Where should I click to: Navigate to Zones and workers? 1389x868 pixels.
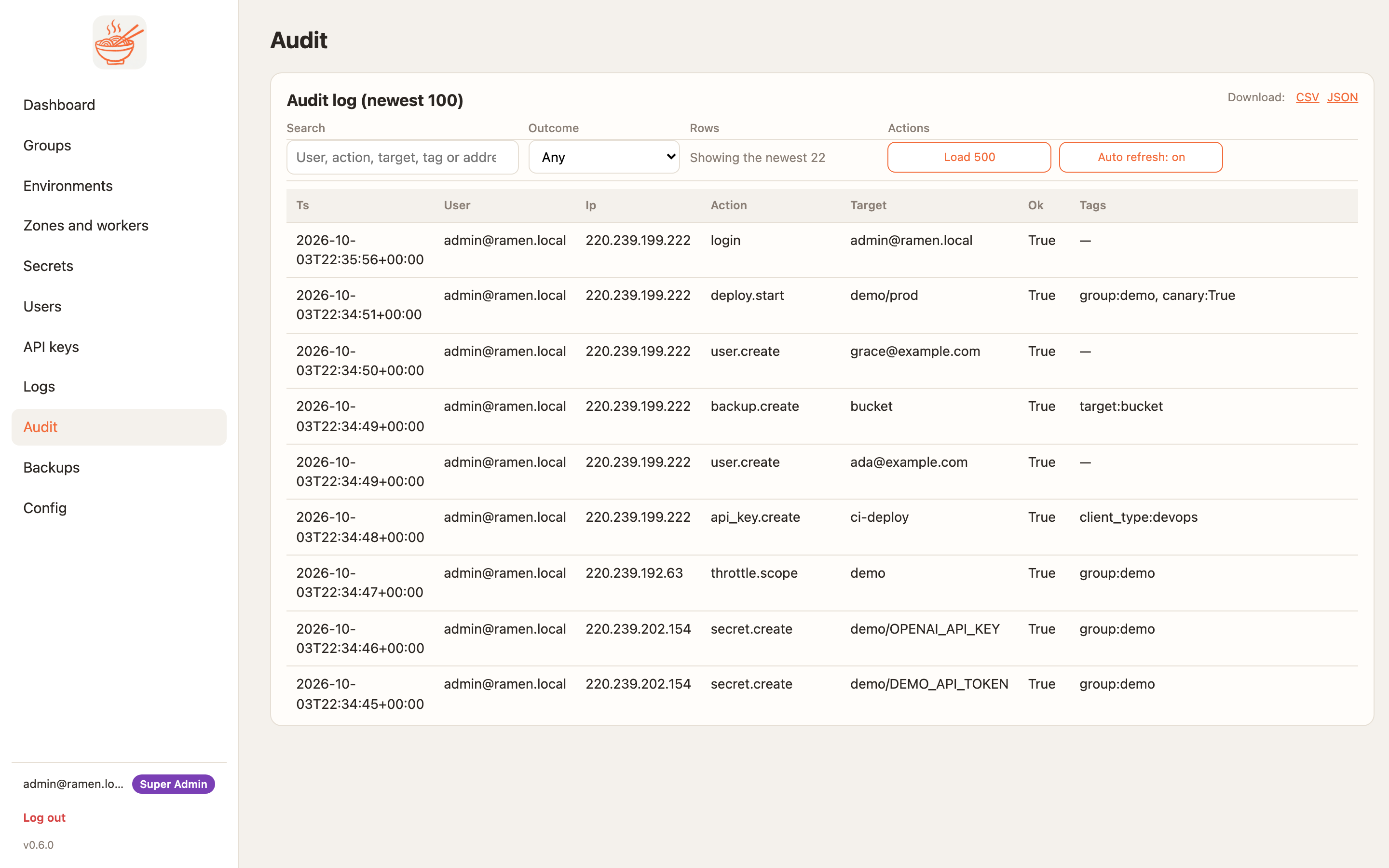(85, 226)
